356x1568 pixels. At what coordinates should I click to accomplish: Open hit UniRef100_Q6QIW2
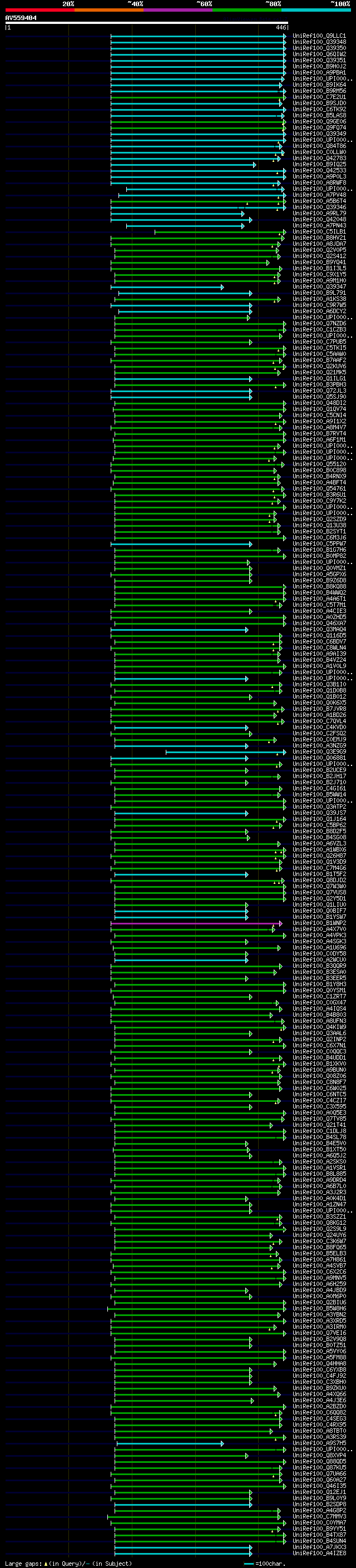pos(319,54)
